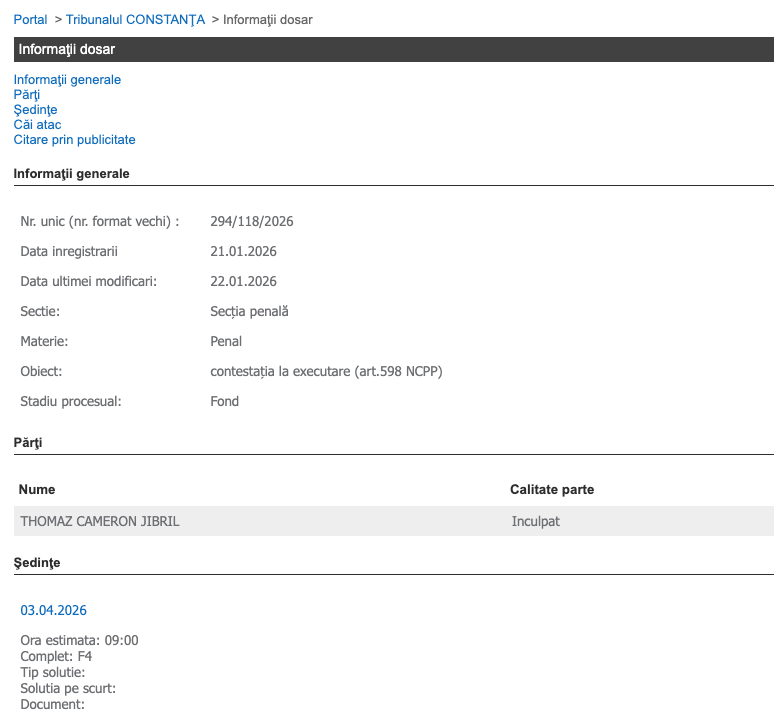Click the dark Informații dosar header bar

[x=393, y=50]
